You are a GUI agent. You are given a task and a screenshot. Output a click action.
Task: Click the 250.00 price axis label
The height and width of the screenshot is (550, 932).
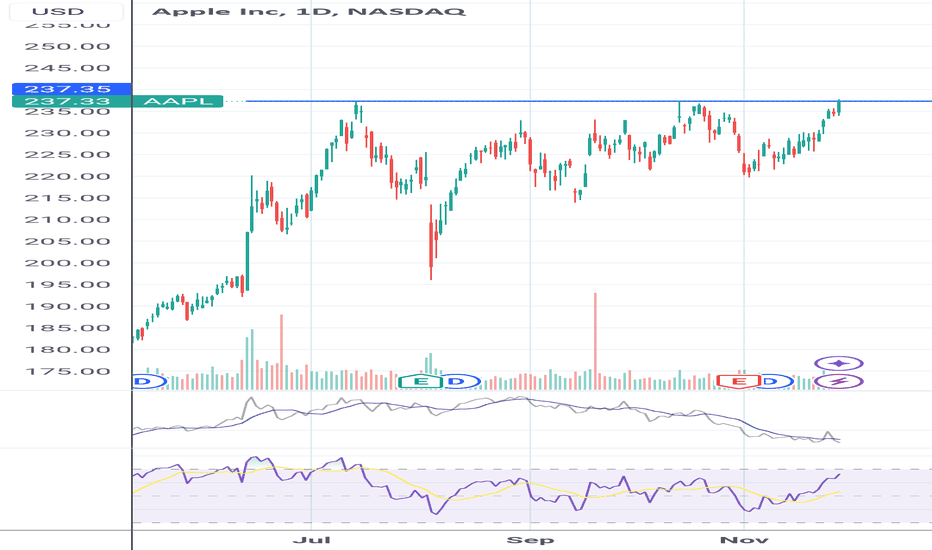point(67,46)
